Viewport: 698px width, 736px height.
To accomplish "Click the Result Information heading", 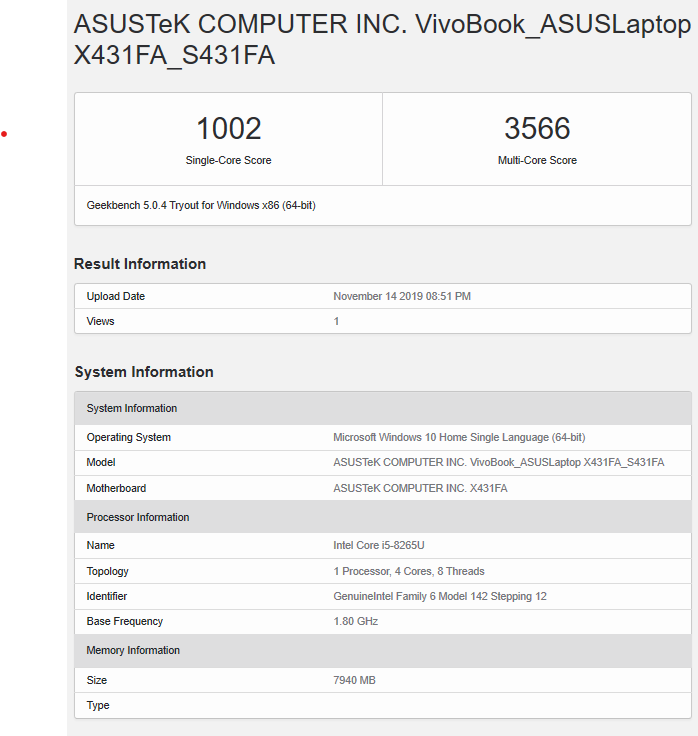I will click(x=140, y=264).
